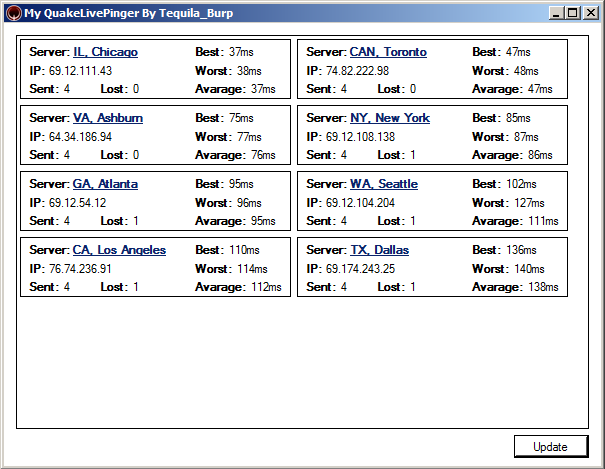Click the Chicago IP address 69.12.111.43
605x469 pixels.
coord(79,71)
